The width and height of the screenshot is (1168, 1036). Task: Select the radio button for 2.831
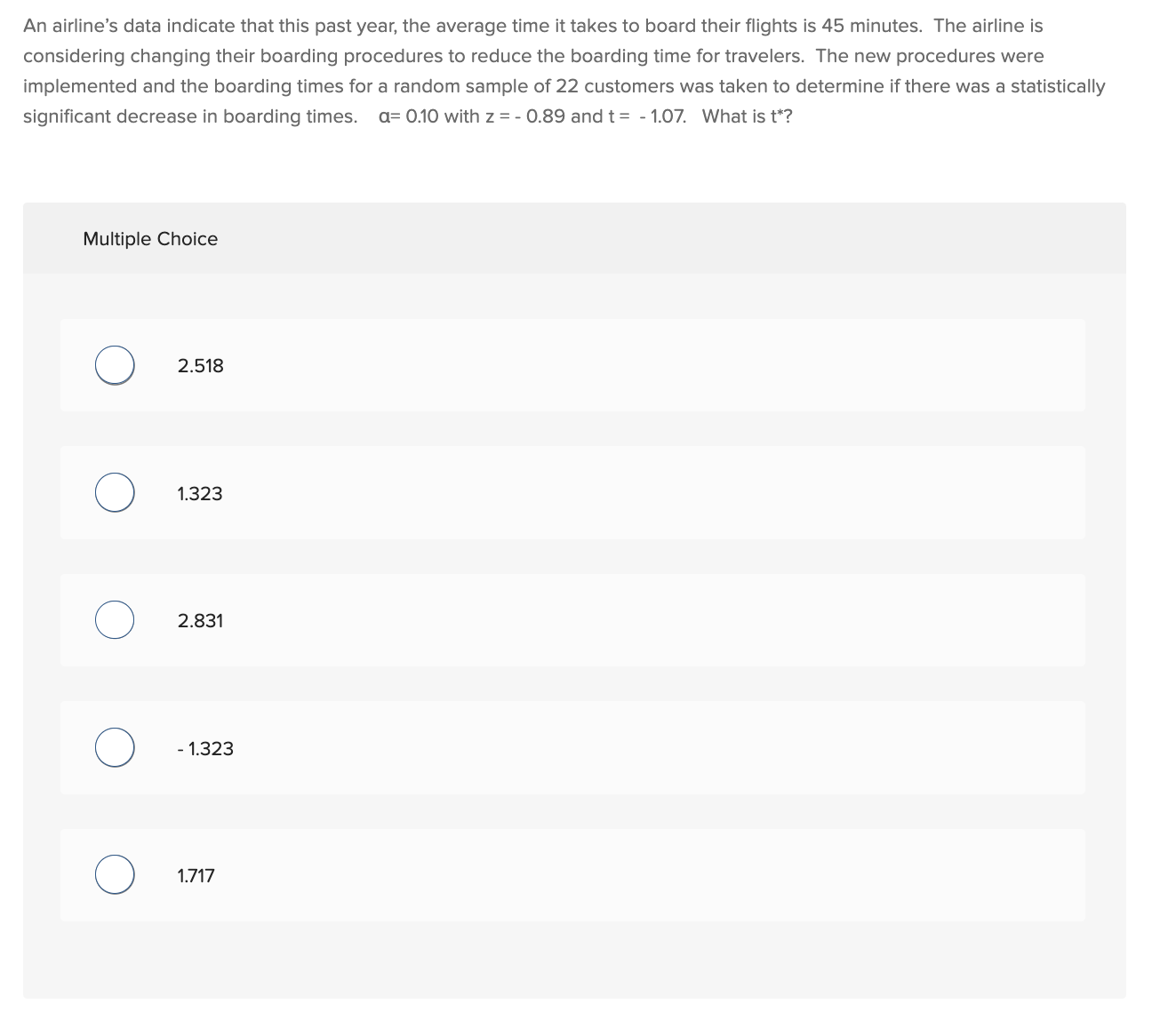pyautogui.click(x=114, y=619)
